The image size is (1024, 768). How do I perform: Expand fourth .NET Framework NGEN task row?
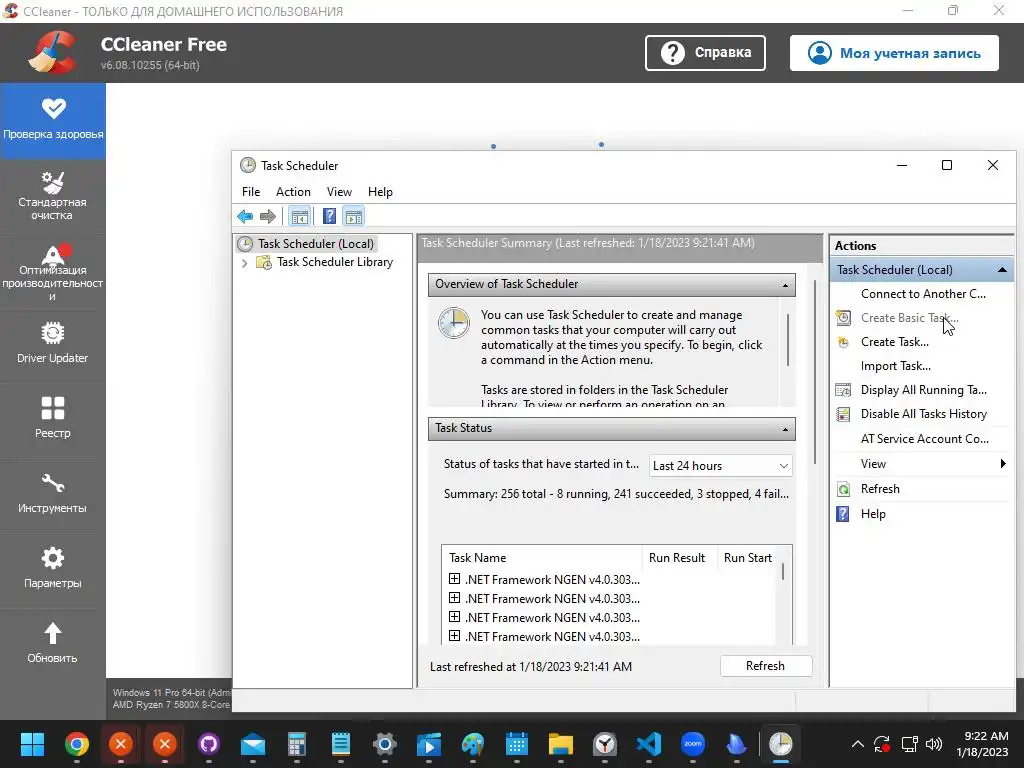click(x=455, y=635)
